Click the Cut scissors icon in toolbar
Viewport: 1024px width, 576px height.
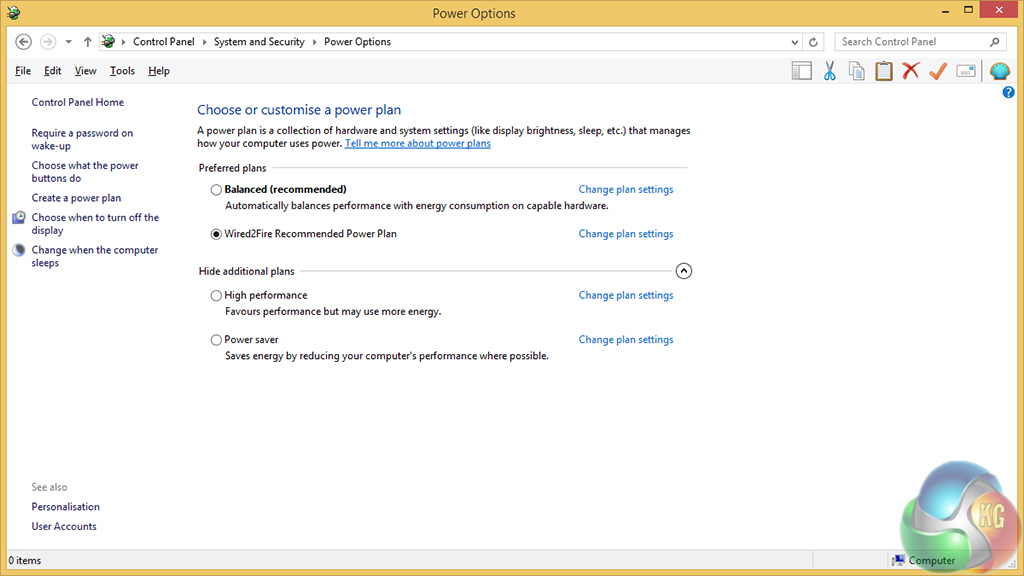click(829, 71)
